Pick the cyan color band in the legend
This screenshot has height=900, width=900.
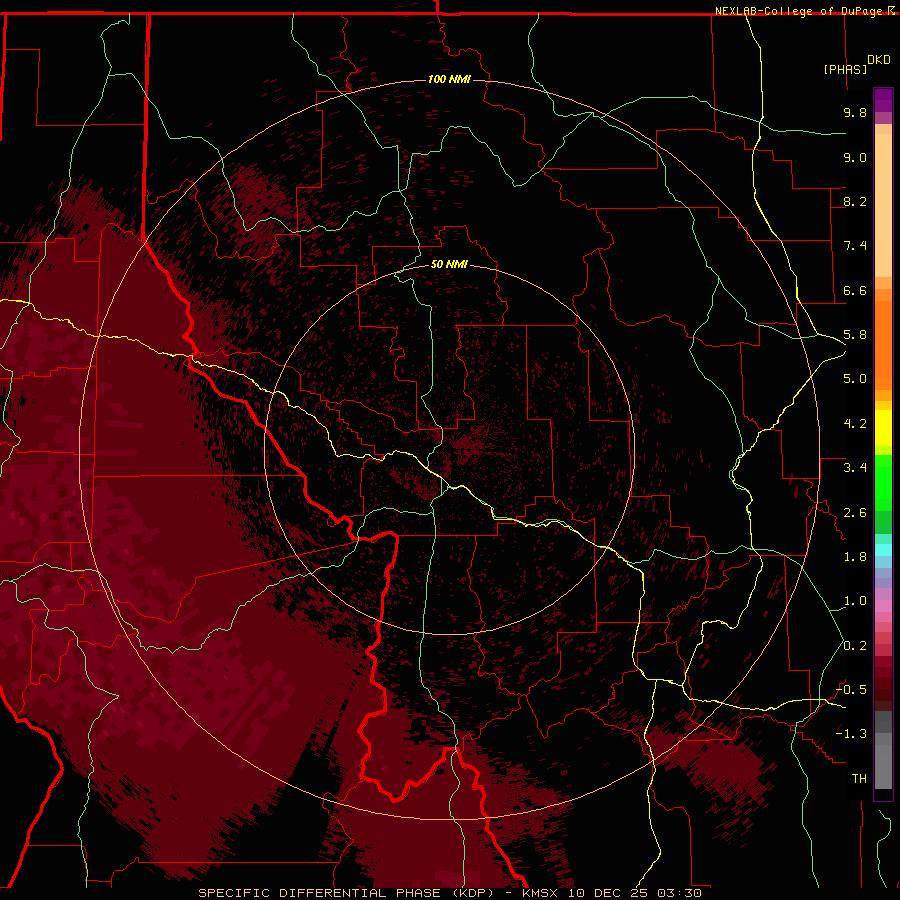coord(883,550)
